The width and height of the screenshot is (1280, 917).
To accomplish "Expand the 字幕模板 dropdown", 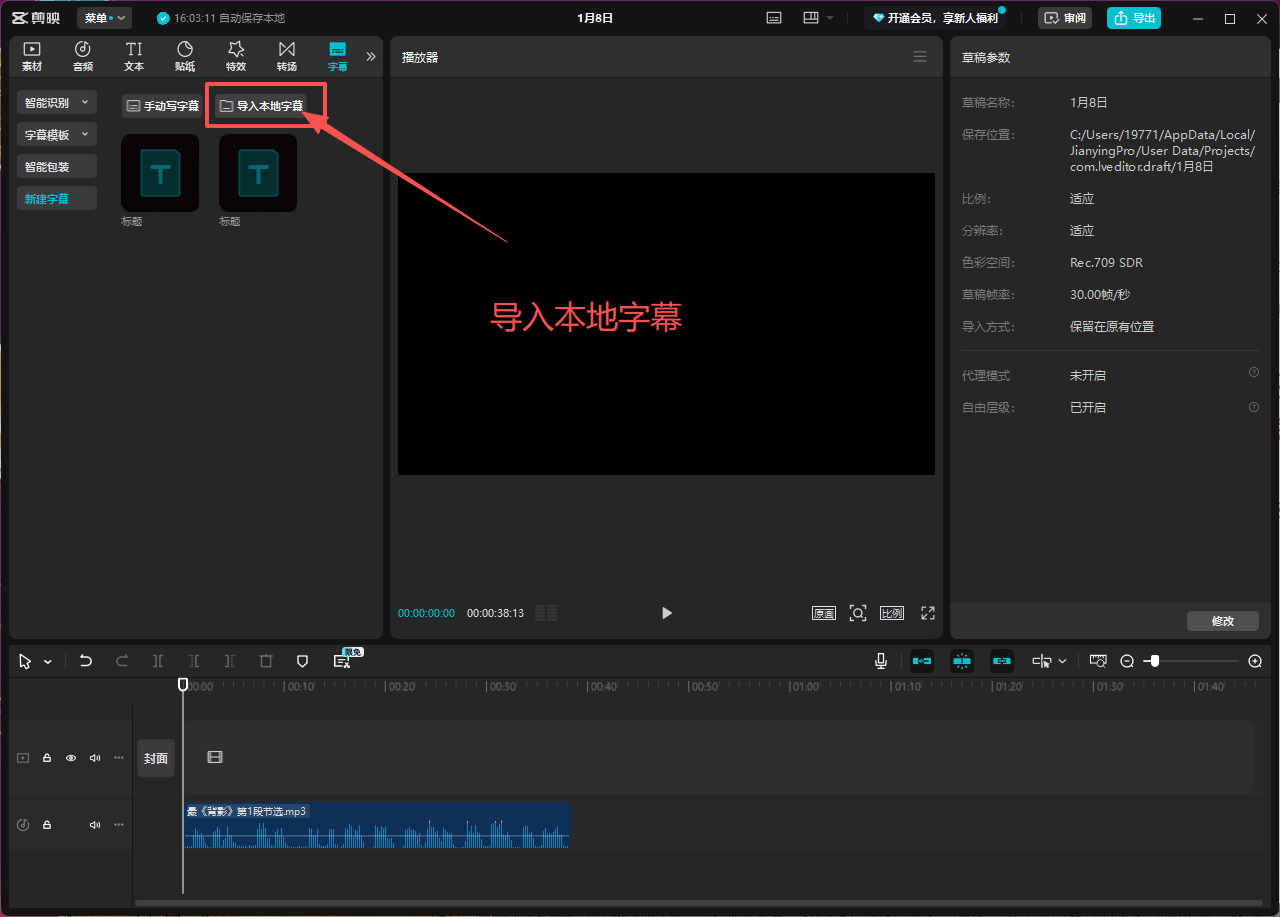I will pyautogui.click(x=57, y=134).
